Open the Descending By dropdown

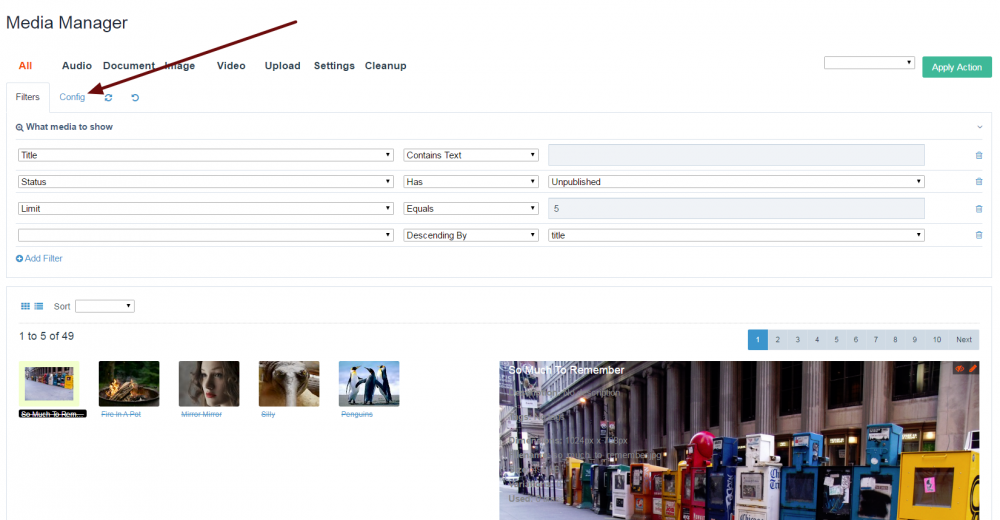(x=471, y=235)
